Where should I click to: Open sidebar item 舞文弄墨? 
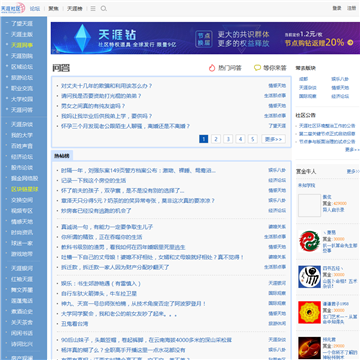pos(22,290)
